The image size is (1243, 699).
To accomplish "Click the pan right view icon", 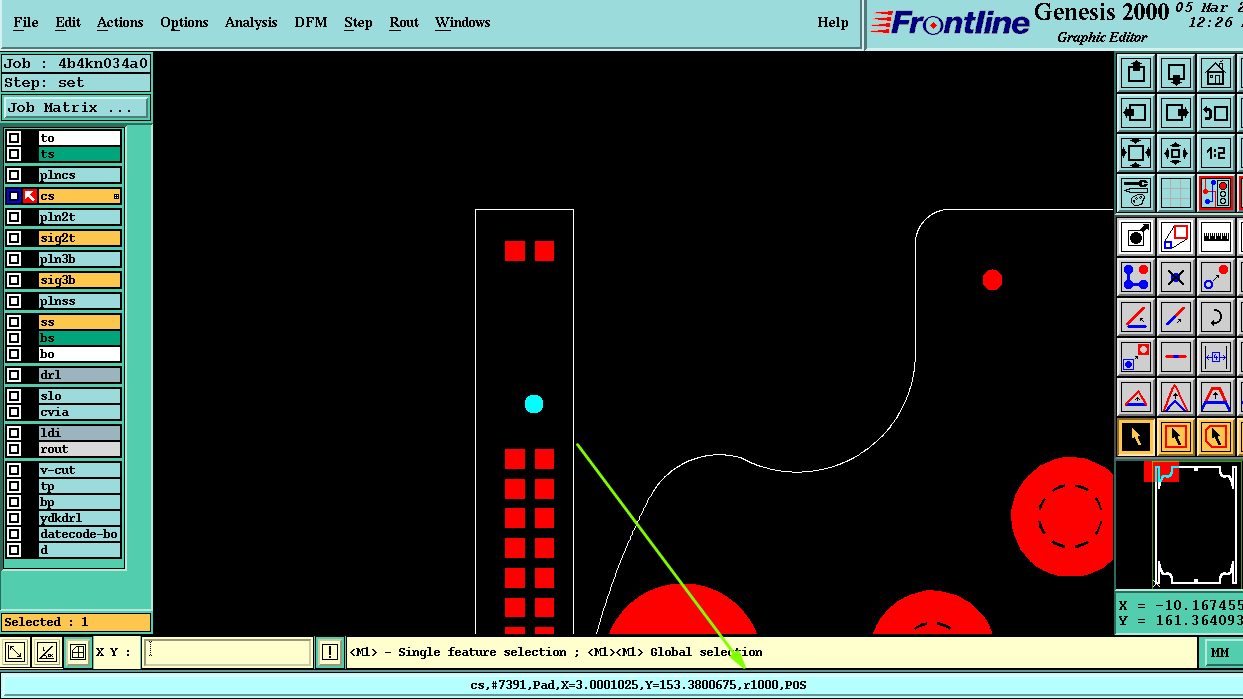I will (x=1176, y=112).
